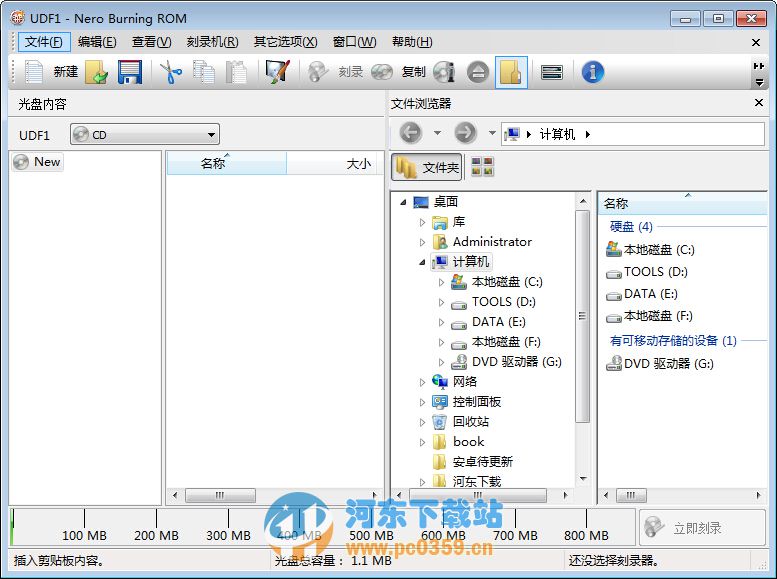Viewport: 777px width, 579px height.
Task: Select 本地磁盘 (F:) in the file list
Action: (650, 316)
